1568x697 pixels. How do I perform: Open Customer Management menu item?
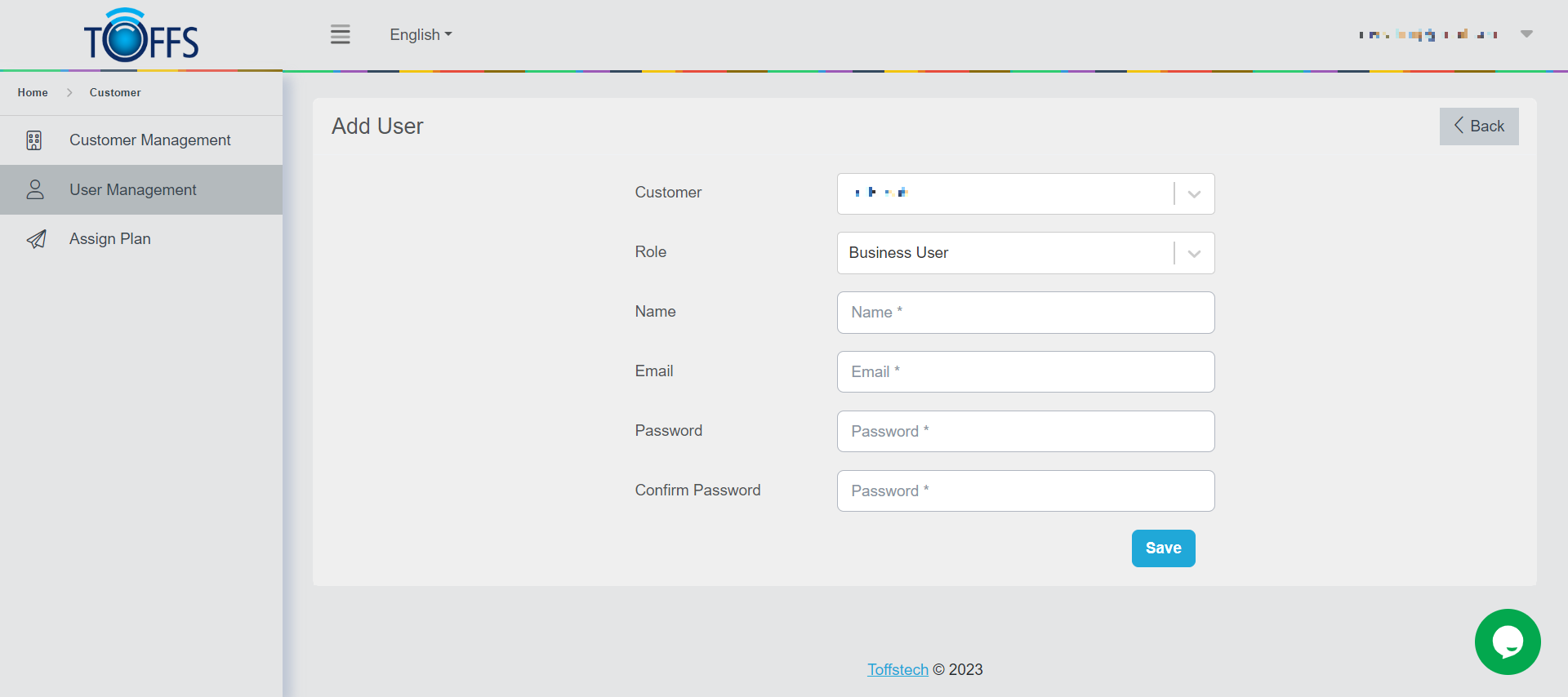(150, 140)
